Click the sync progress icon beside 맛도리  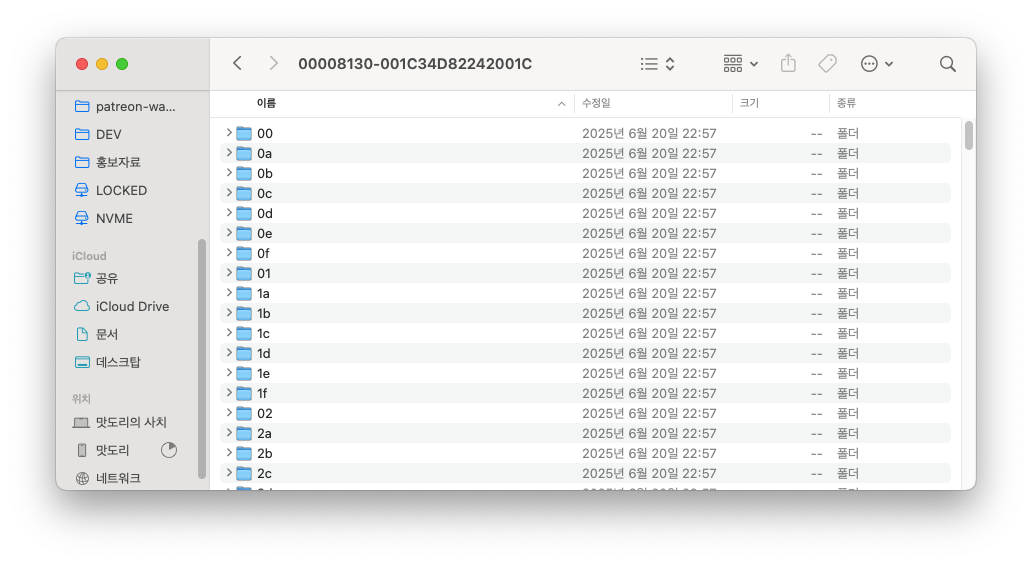tap(169, 450)
